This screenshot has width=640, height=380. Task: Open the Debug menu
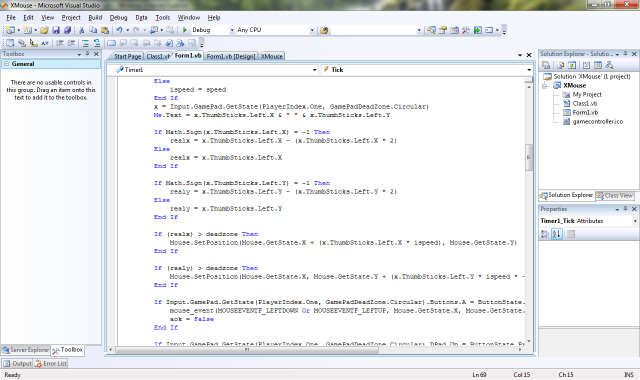pos(118,18)
